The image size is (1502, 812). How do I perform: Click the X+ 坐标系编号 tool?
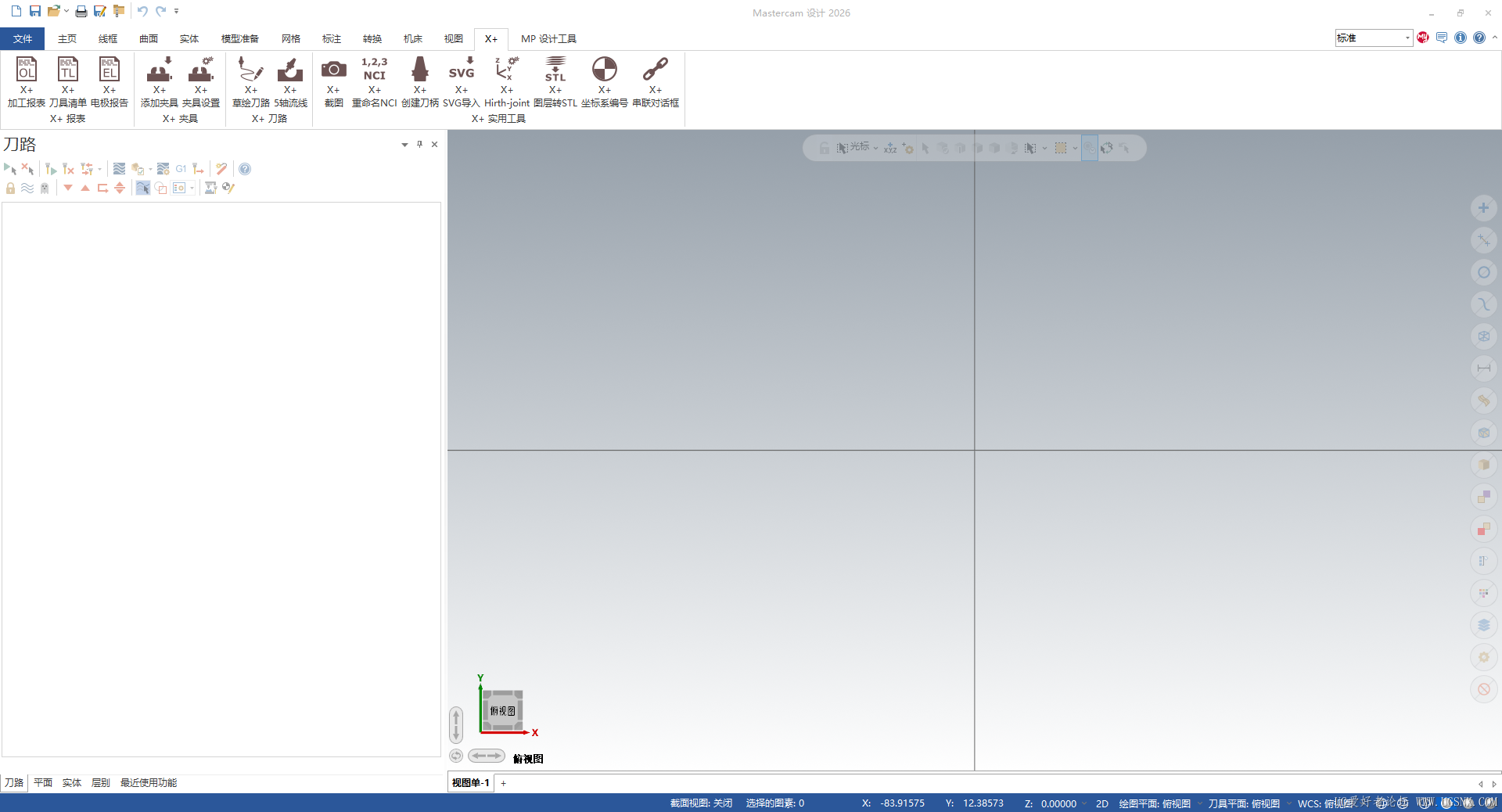click(605, 81)
